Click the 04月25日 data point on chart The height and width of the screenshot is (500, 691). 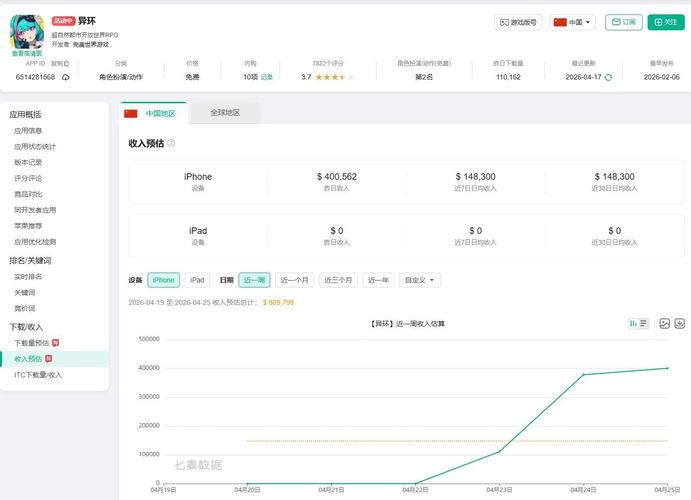(x=668, y=368)
